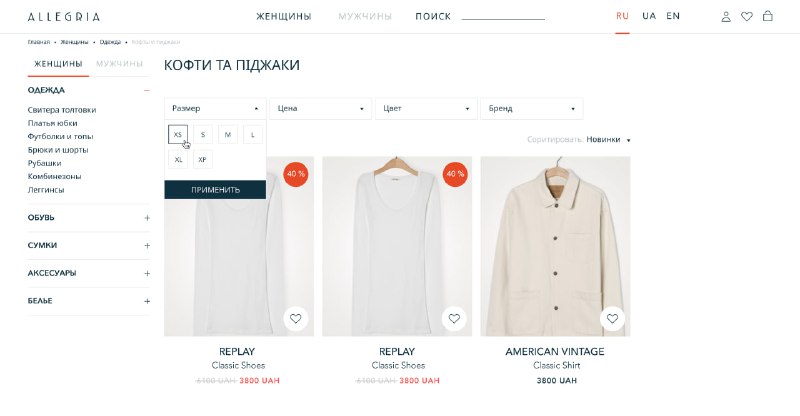Screen dimensions: 800x416
Task: Open the Цвет color filter
Action: [x=426, y=108]
